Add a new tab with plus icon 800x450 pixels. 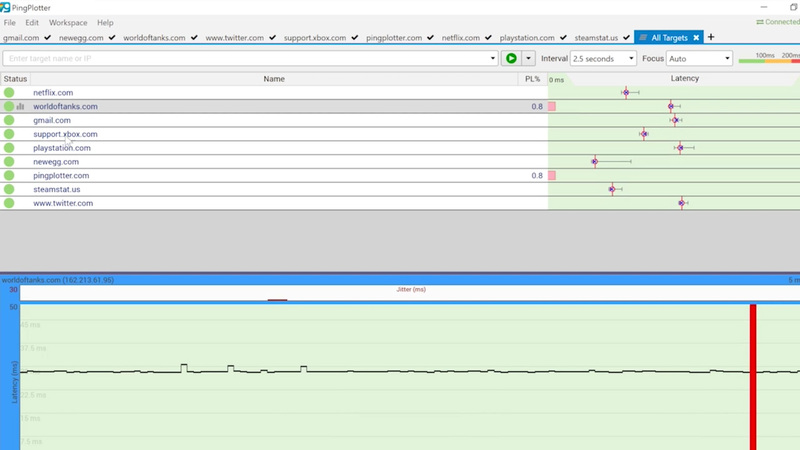click(x=711, y=37)
